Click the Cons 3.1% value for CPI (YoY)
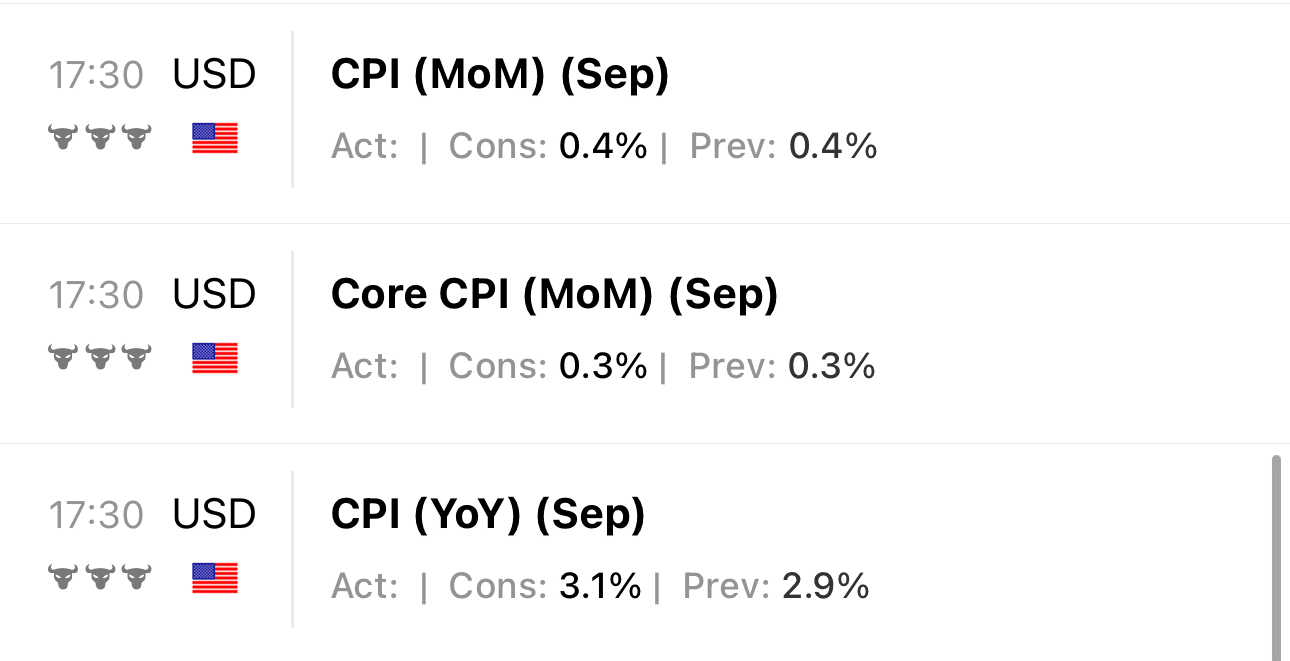1290x661 pixels. point(600,587)
